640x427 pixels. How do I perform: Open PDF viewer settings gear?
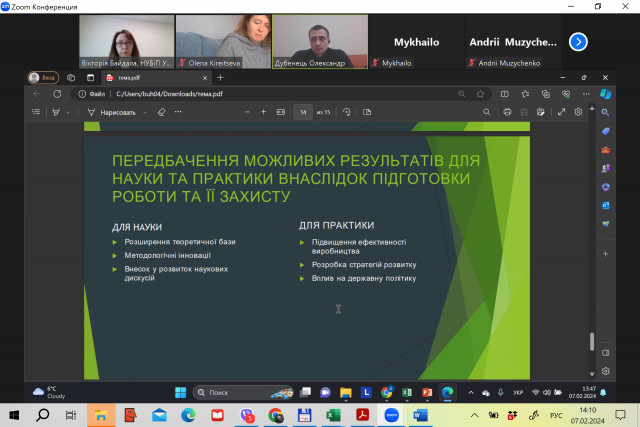point(578,112)
